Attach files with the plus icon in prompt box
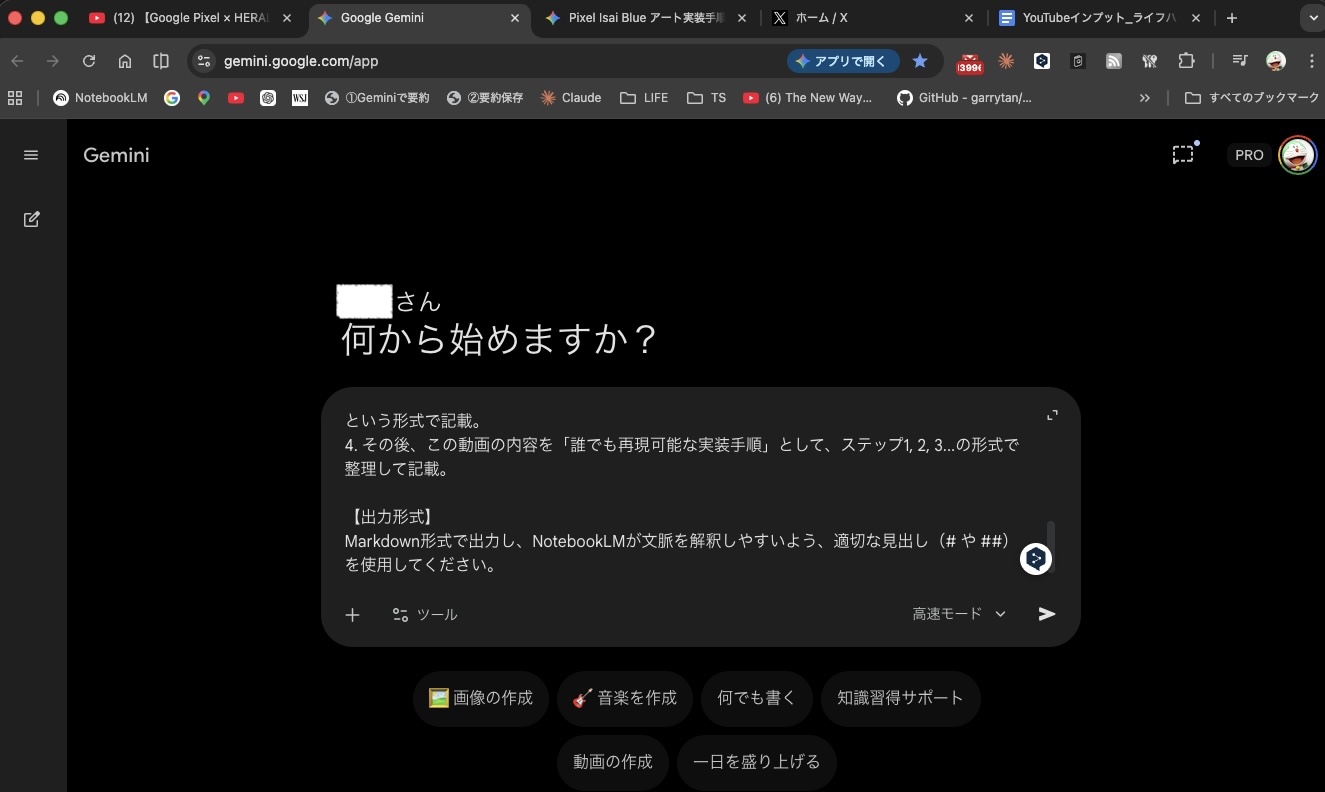1325x792 pixels. 352,615
